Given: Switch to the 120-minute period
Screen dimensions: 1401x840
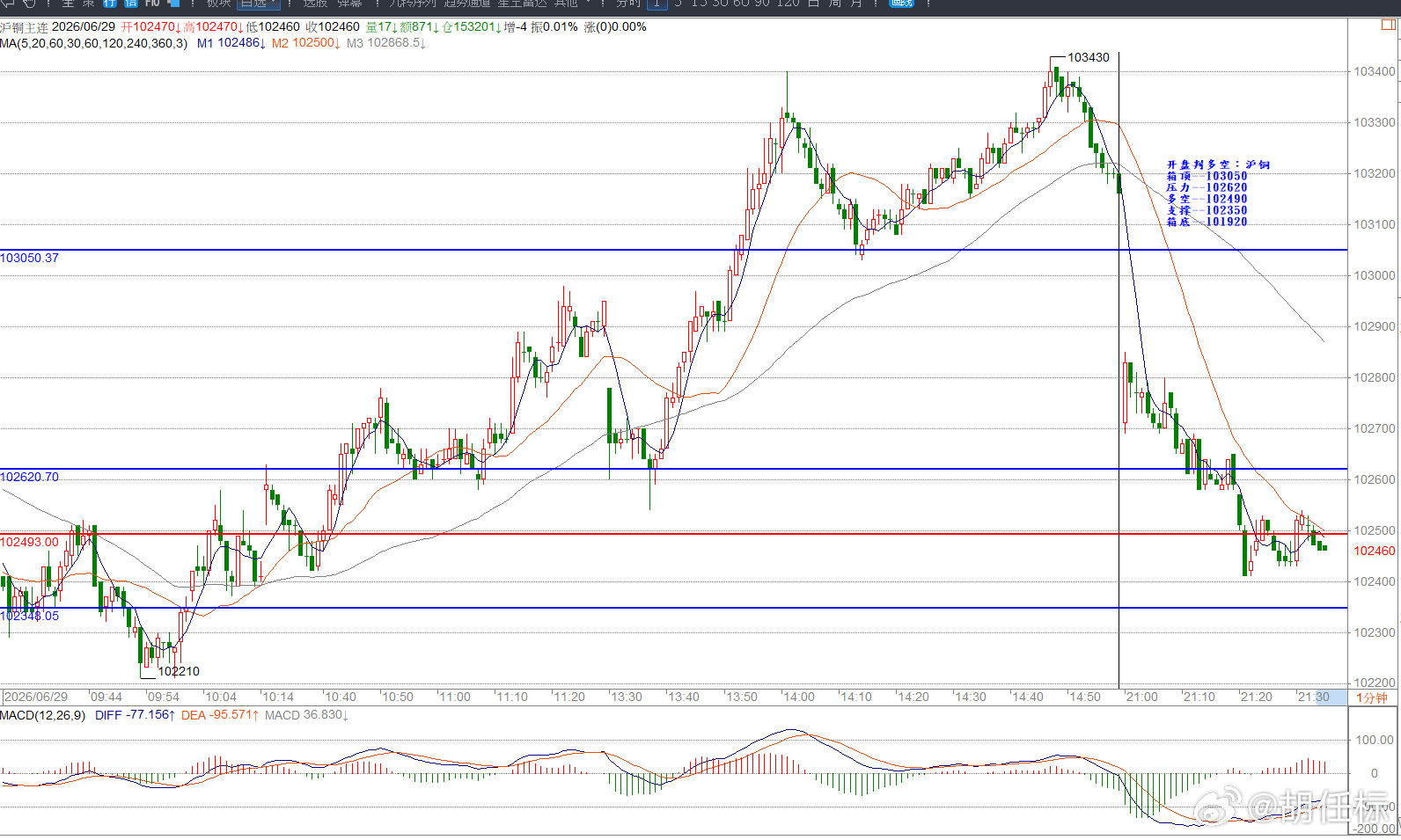Looking at the screenshot, I should point(788,4).
